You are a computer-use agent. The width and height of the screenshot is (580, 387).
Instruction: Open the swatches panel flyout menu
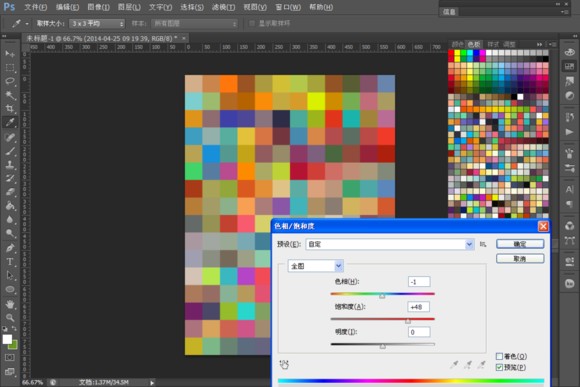pos(552,44)
